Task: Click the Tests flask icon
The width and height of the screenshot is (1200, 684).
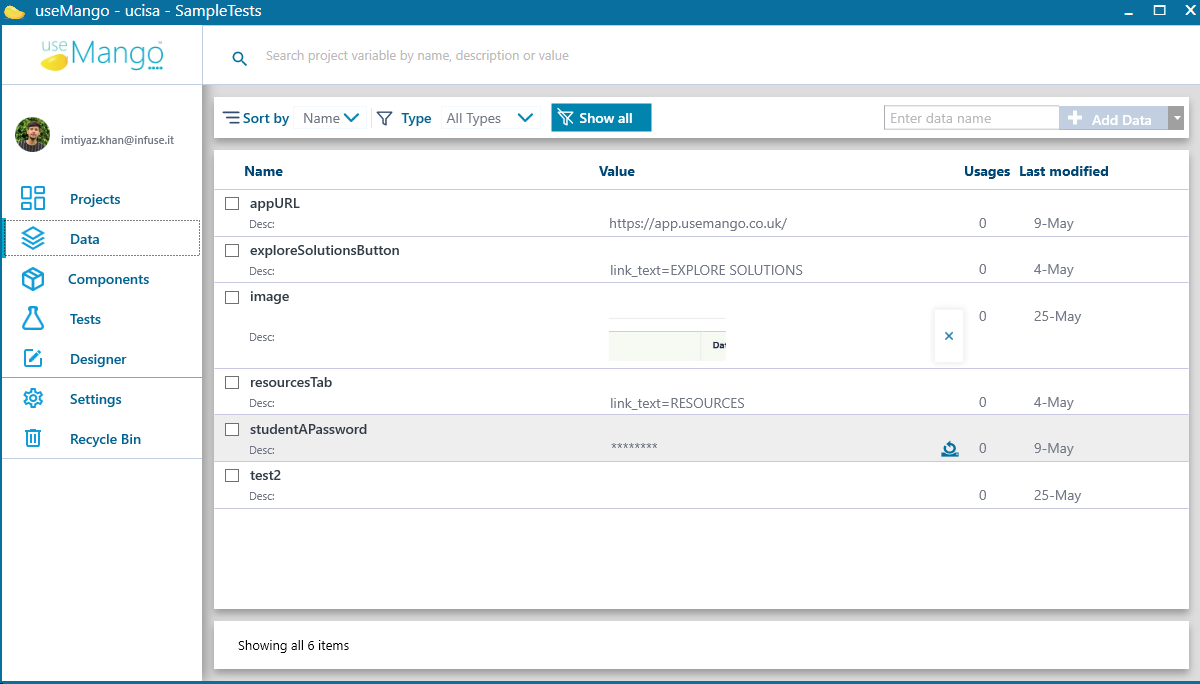Action: (33, 319)
